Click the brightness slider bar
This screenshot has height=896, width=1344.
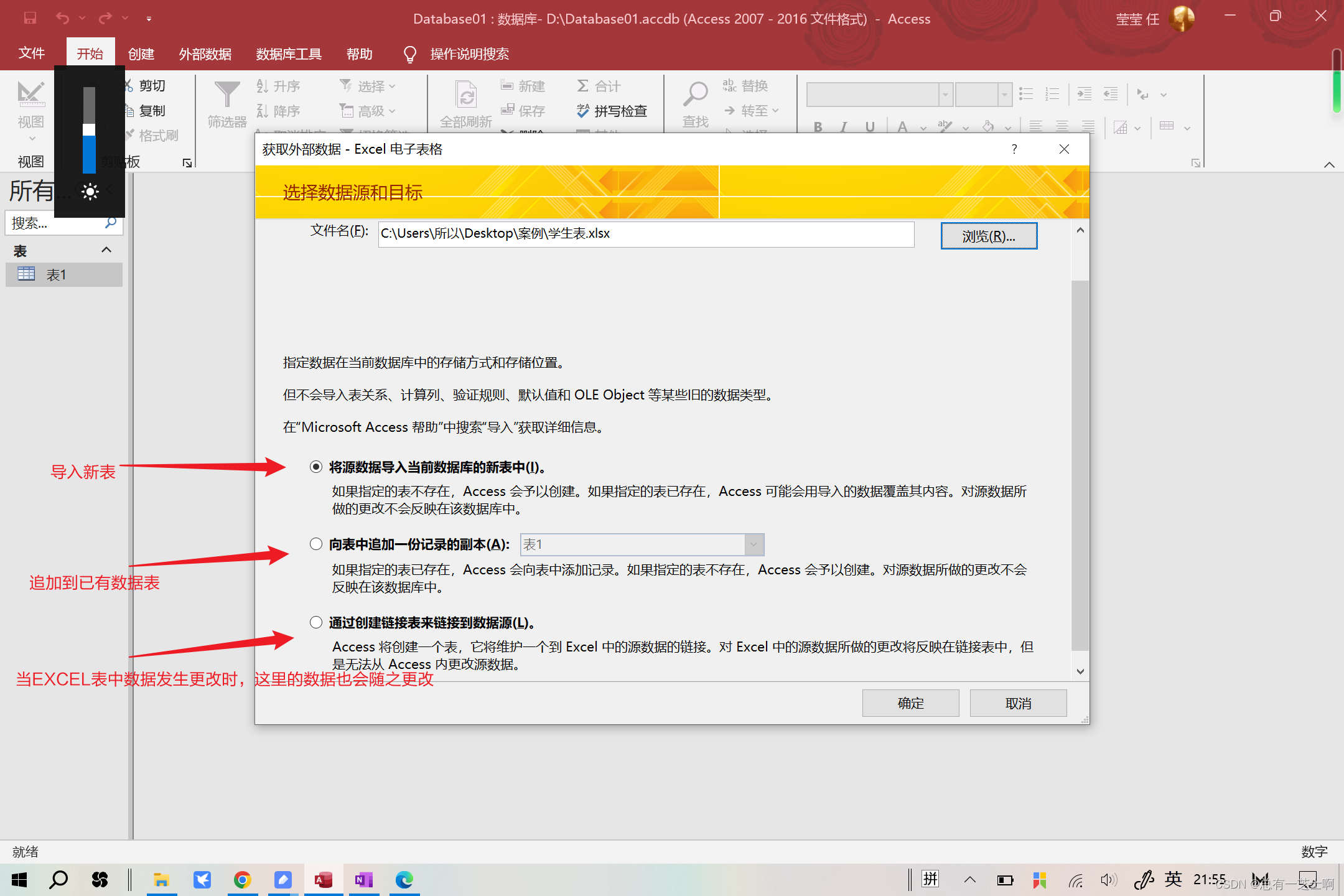pos(89,130)
